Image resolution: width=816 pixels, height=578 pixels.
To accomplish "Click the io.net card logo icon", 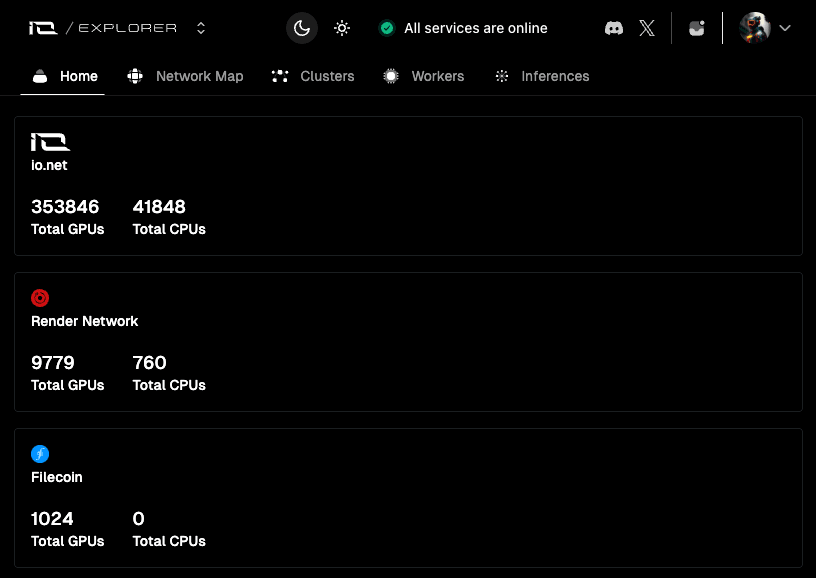I will tap(50, 142).
